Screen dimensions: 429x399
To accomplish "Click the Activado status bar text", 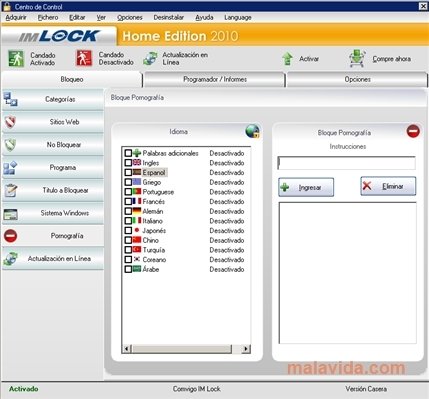I will click(x=23, y=389).
